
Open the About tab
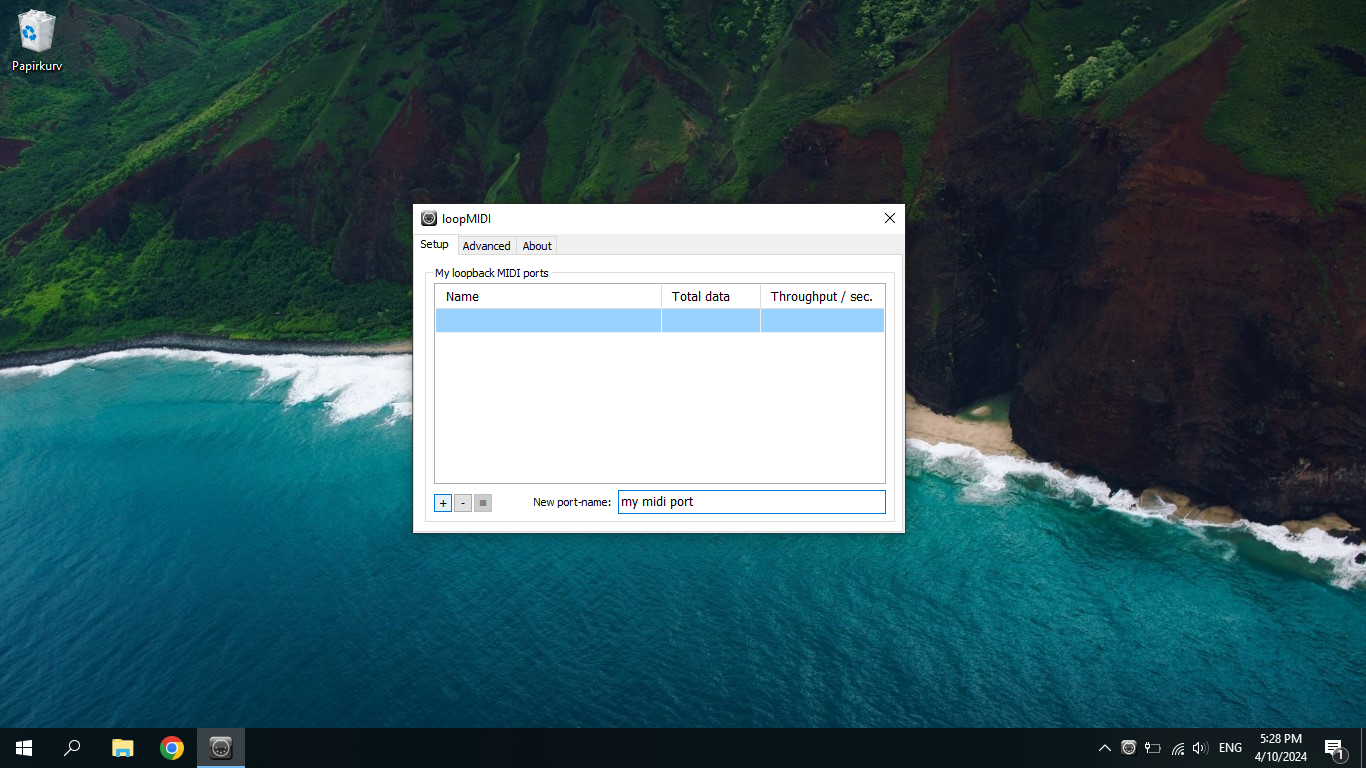click(x=537, y=246)
